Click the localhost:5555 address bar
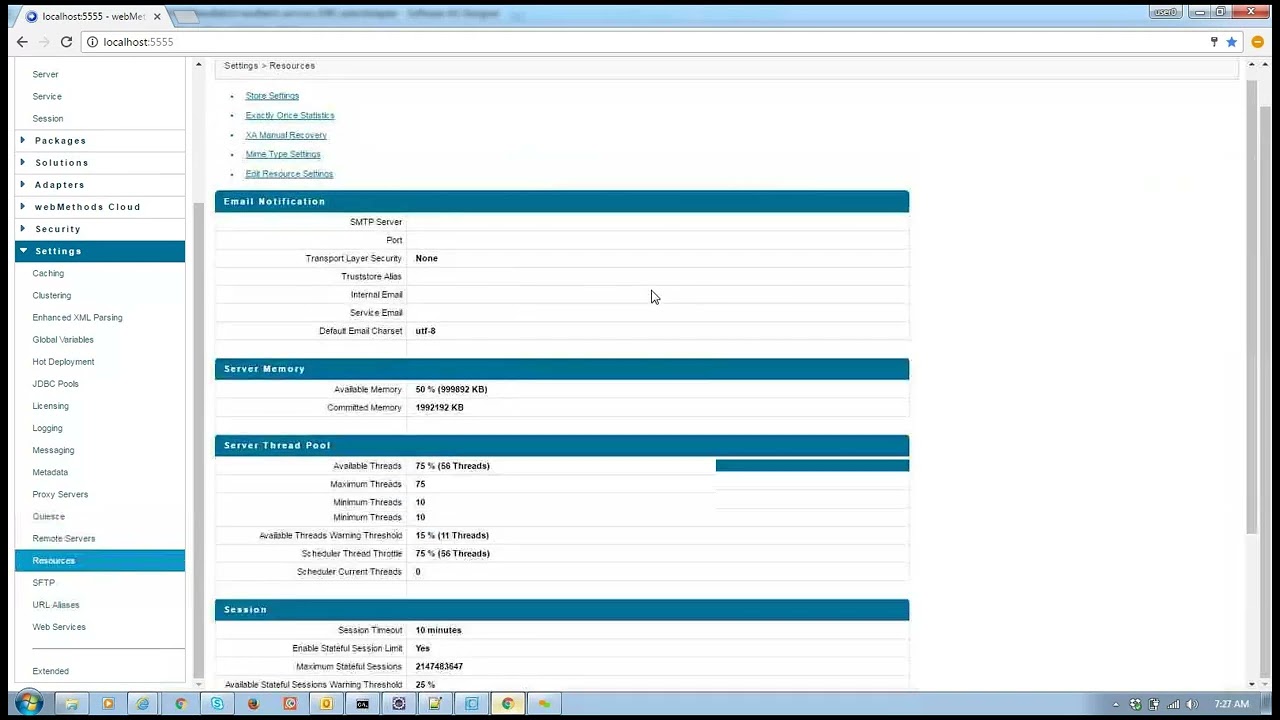 [640, 42]
